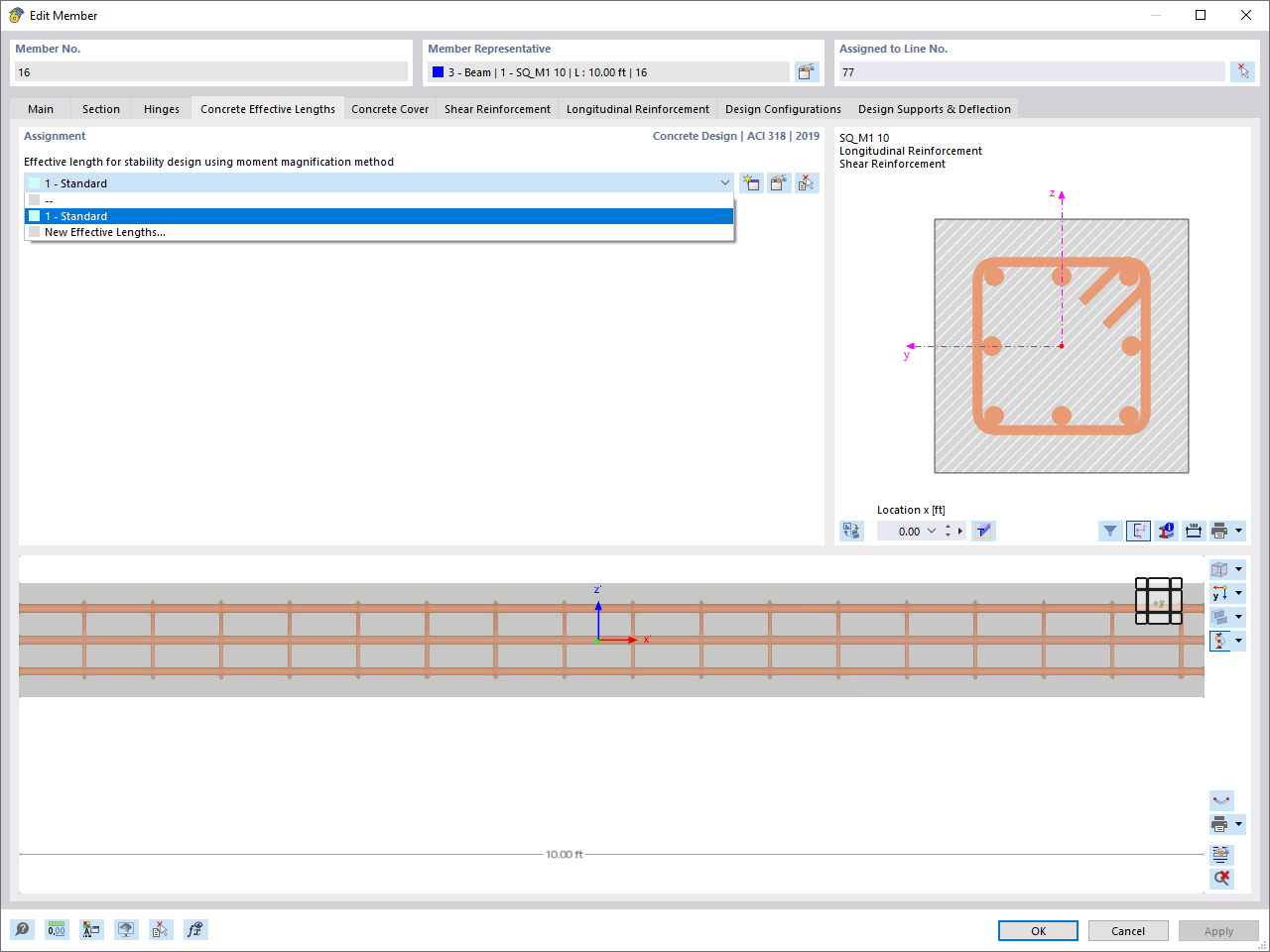The width and height of the screenshot is (1270, 952).
Task: Create new effective lengths via toolbar icon
Action: point(752,182)
